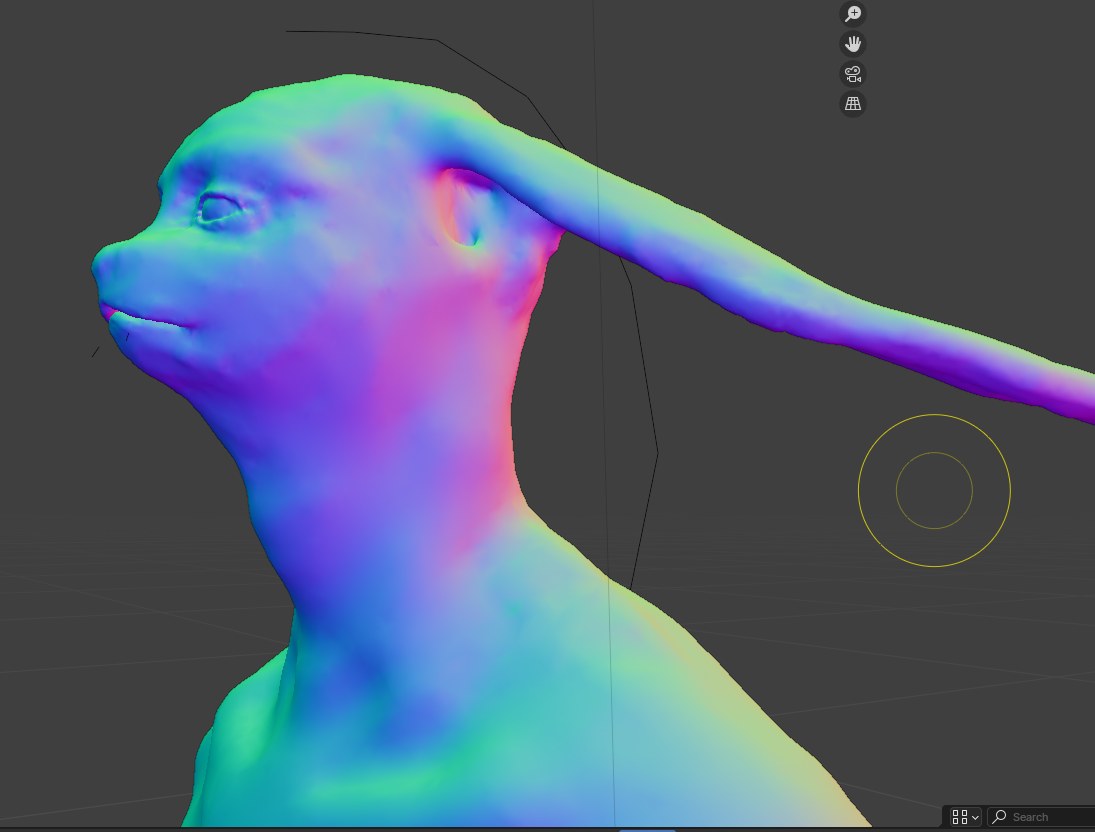Screen dimensions: 1095x832
Task: Open the display mode dropdown beside Search
Action: 966,817
